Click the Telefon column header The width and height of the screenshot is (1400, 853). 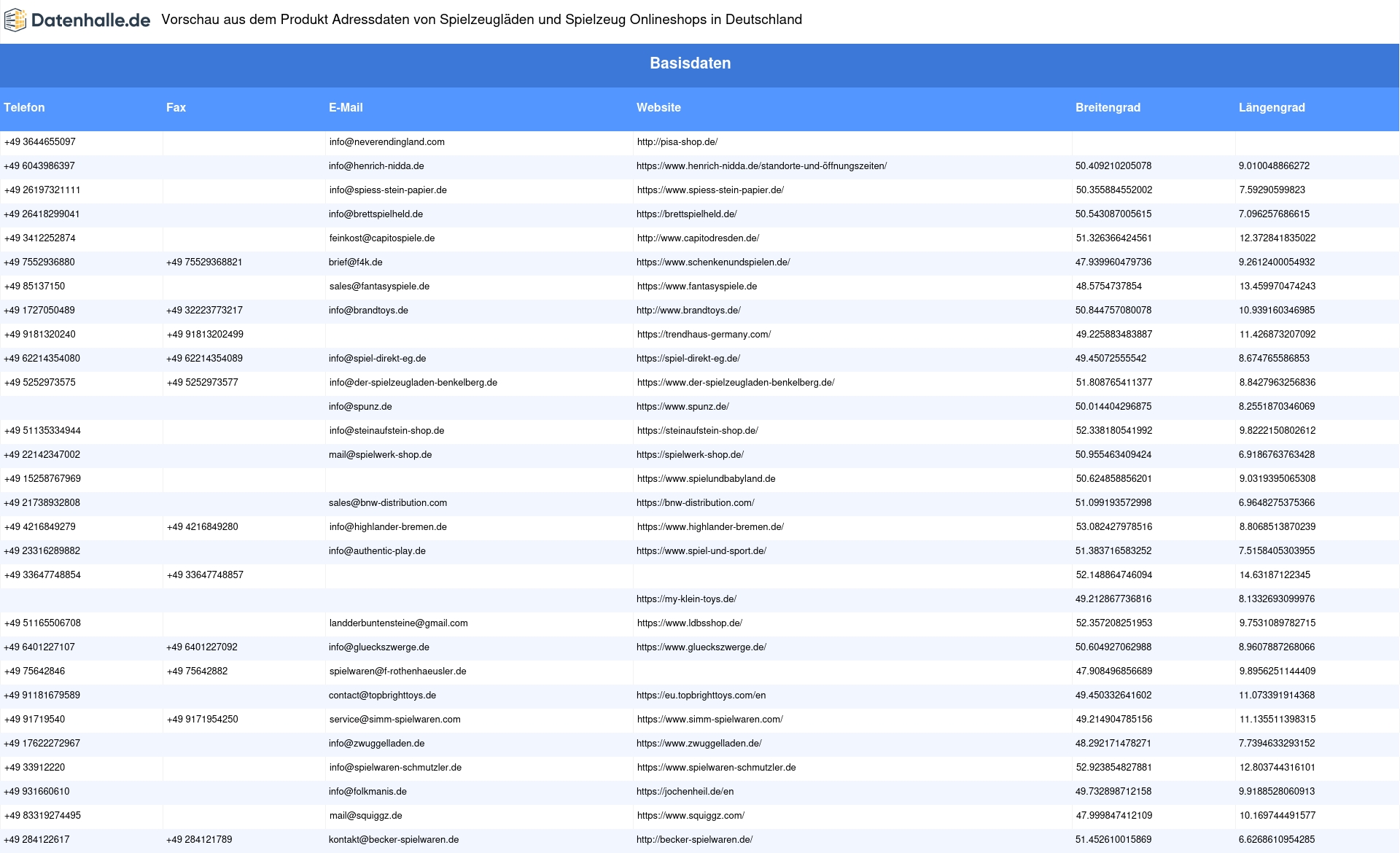[x=24, y=107]
